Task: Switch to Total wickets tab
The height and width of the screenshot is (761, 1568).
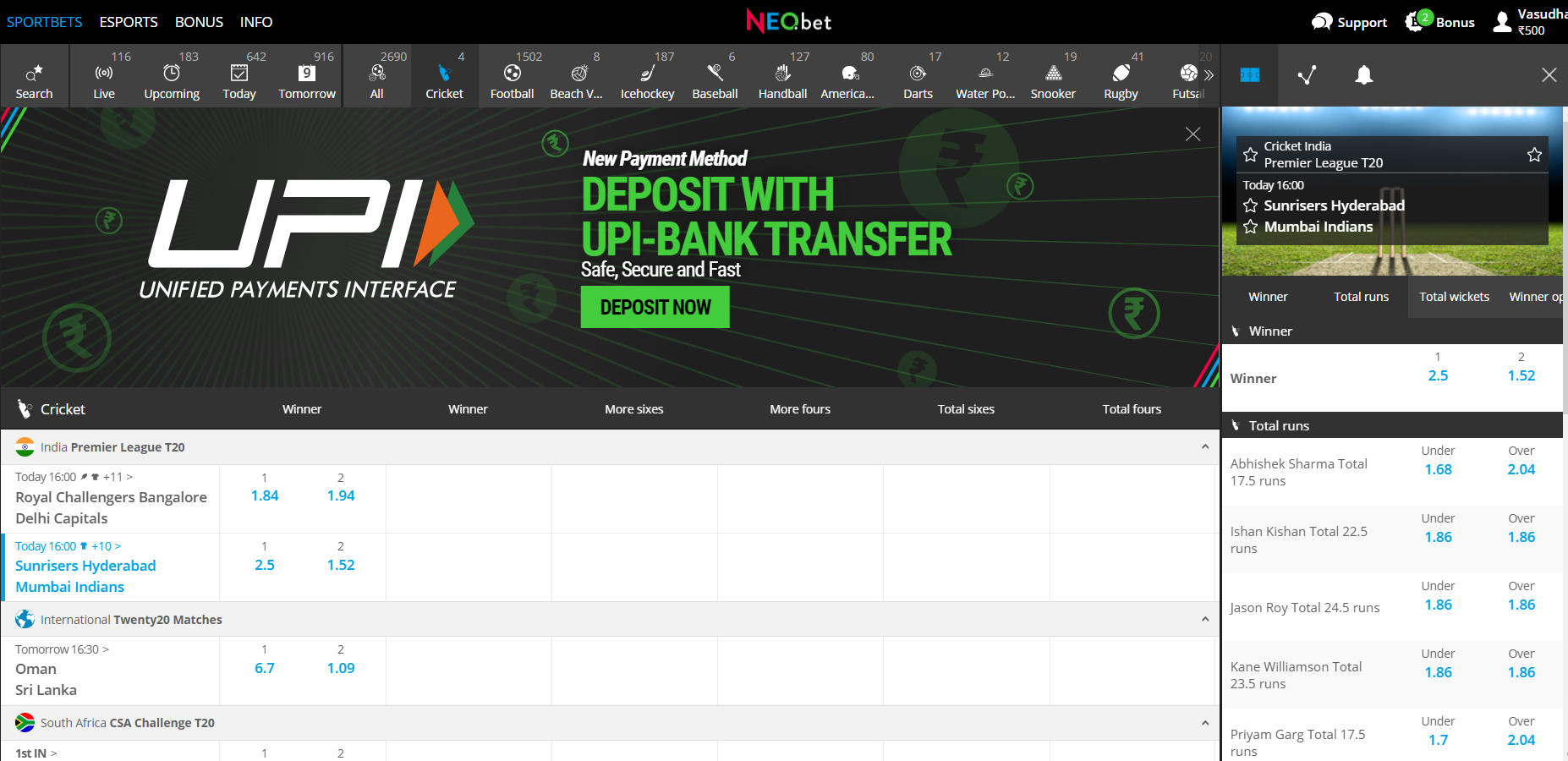Action: (1454, 297)
